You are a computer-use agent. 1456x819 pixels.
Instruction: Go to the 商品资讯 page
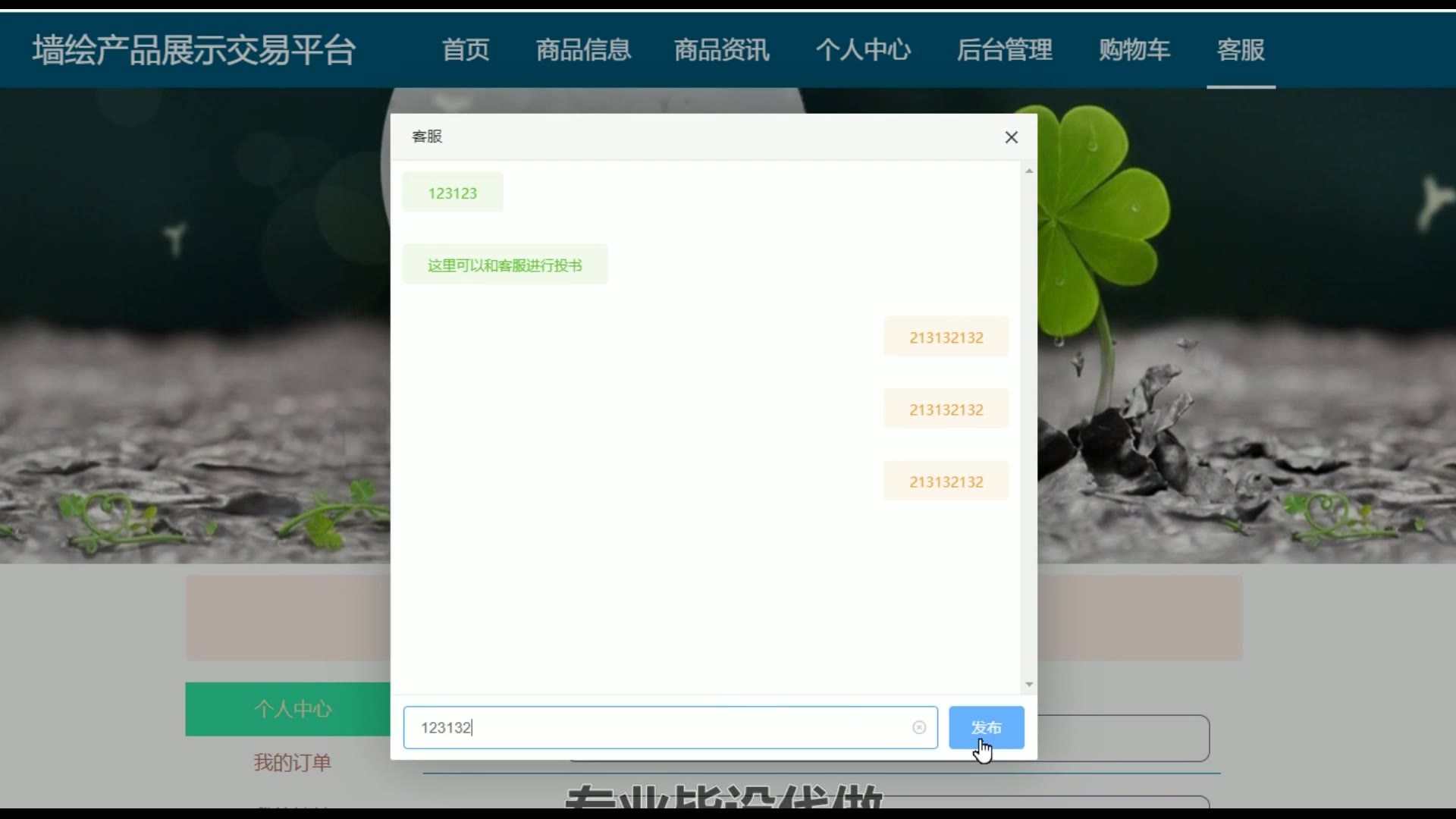[x=722, y=50]
